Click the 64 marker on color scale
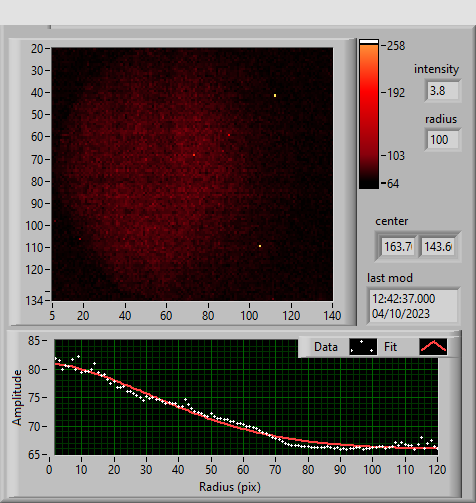Image resolution: width=476 pixels, height=503 pixels. click(x=393, y=184)
